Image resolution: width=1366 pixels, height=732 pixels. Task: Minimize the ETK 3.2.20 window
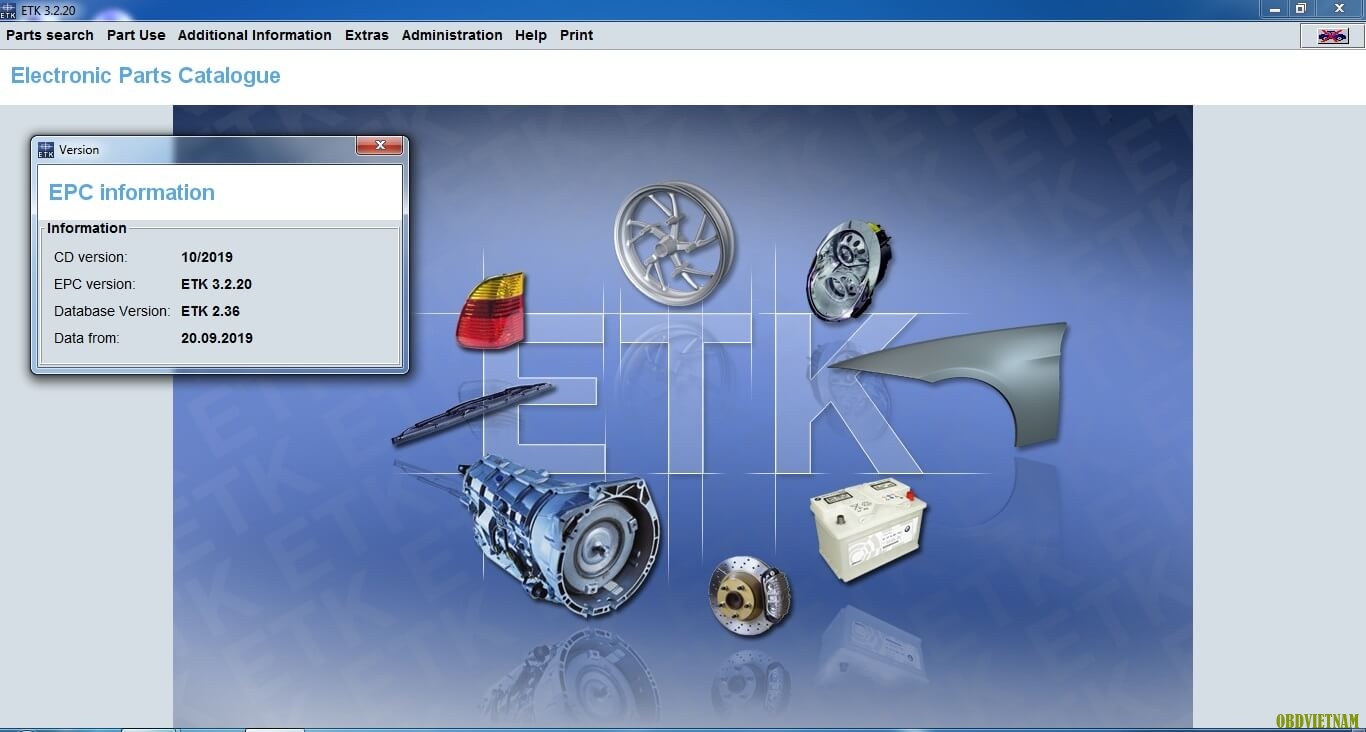point(1275,9)
